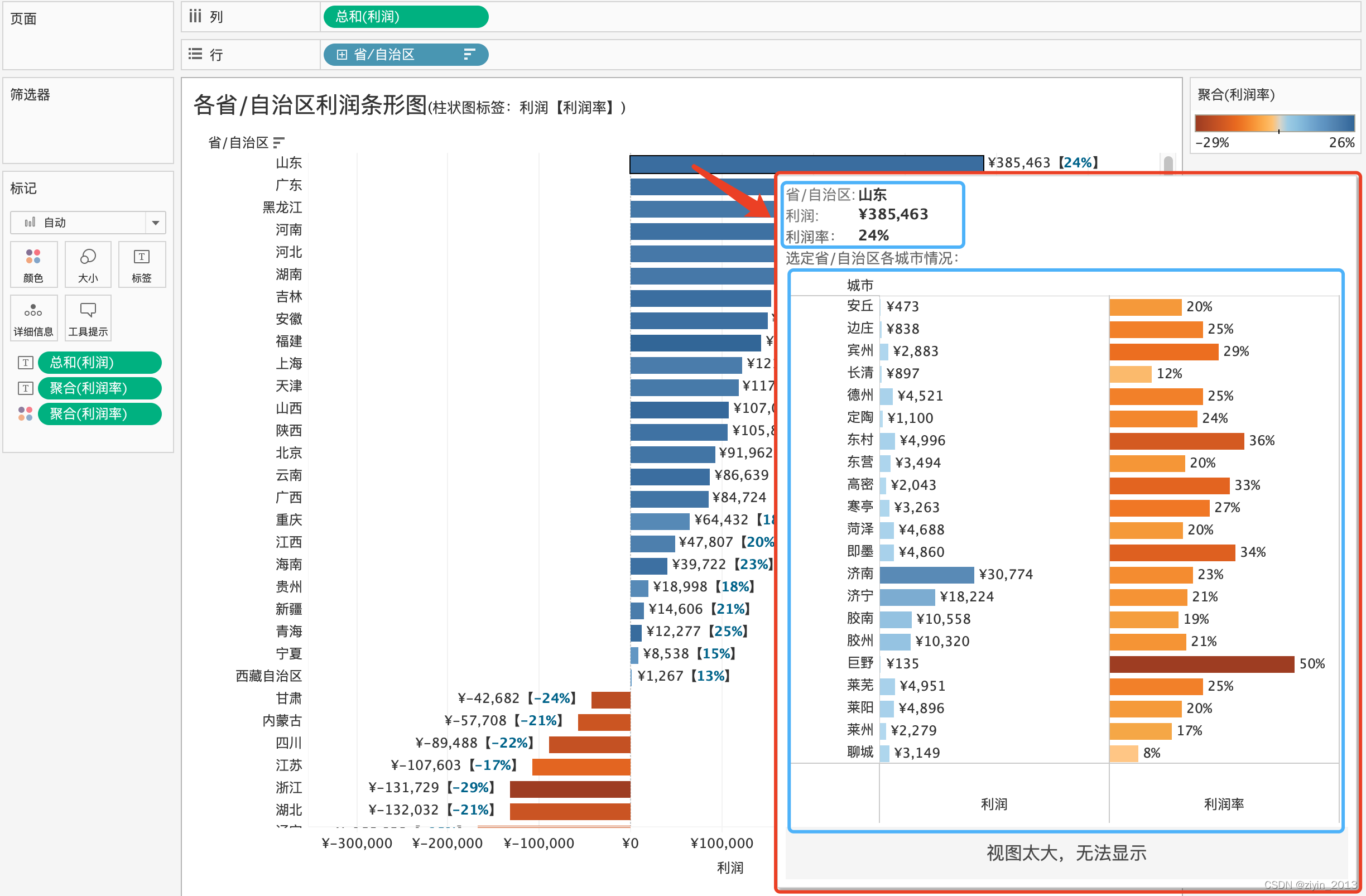Click the chart vertical scrollbar thumb

pos(1168,166)
